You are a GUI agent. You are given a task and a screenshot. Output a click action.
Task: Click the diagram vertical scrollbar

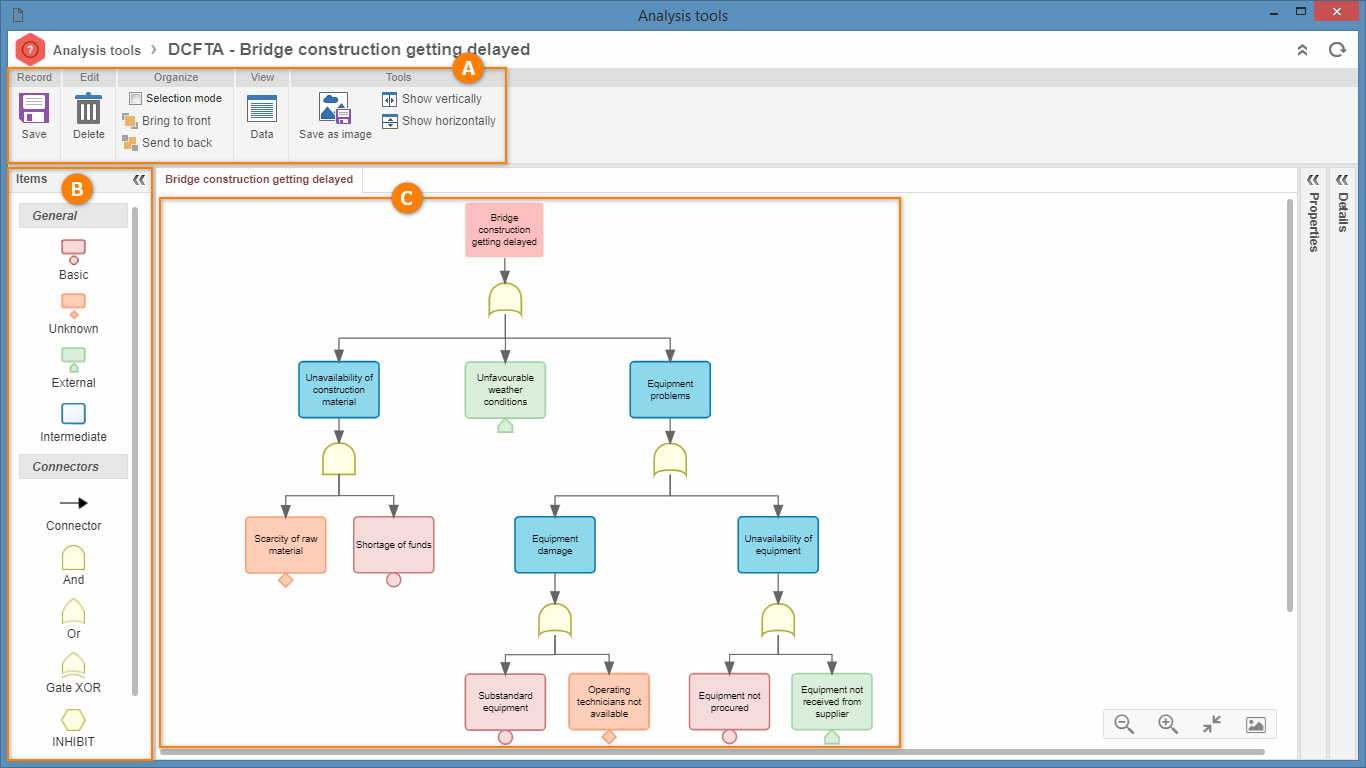pyautogui.click(x=1290, y=405)
